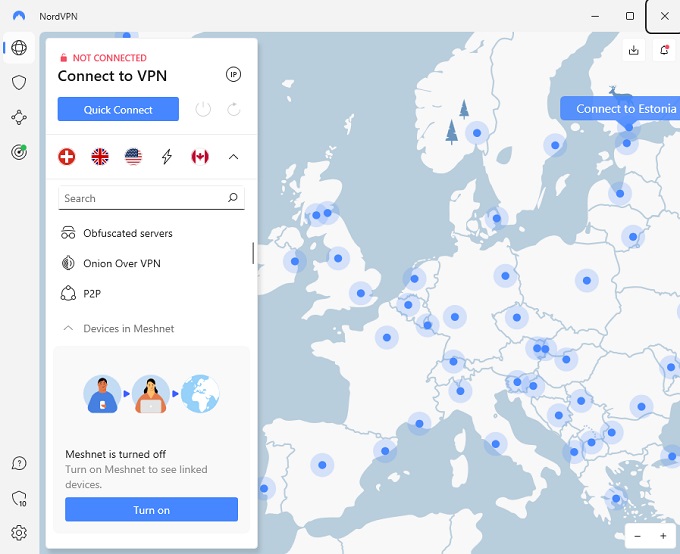Open Meshnet nodes icon in sidebar
Viewport: 680px width, 554px height.
pyautogui.click(x=19, y=117)
